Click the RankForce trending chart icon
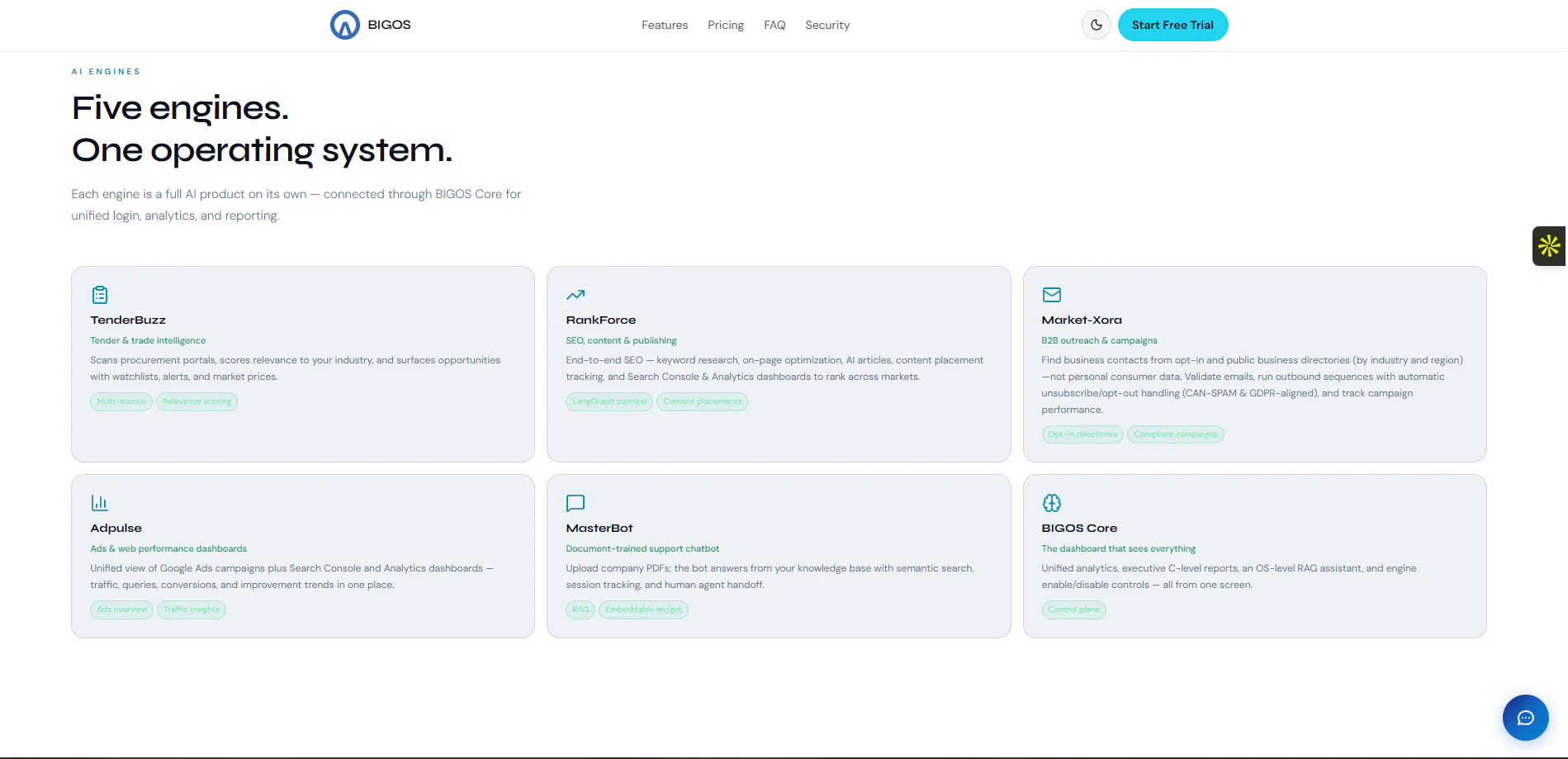The width and height of the screenshot is (1568, 759). coord(576,295)
